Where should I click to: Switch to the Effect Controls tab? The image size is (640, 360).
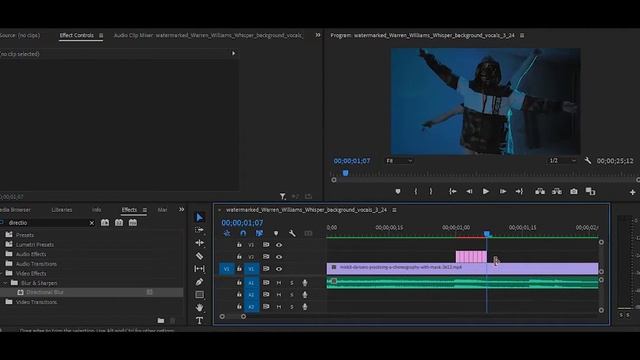pos(76,36)
